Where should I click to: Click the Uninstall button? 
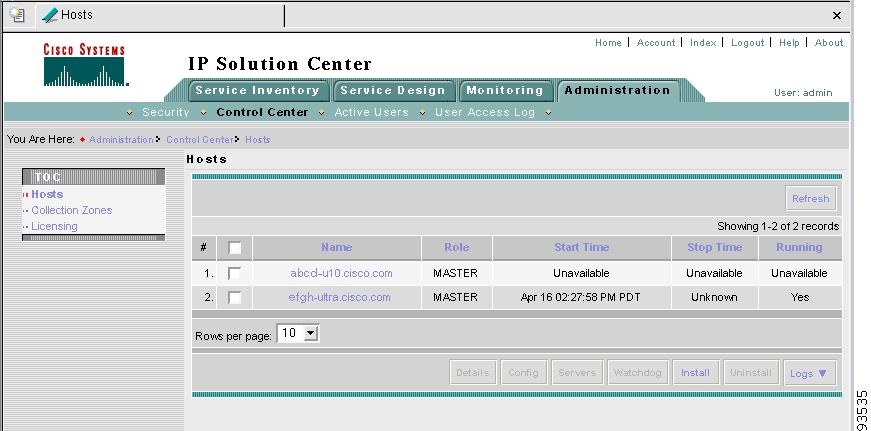pos(751,373)
